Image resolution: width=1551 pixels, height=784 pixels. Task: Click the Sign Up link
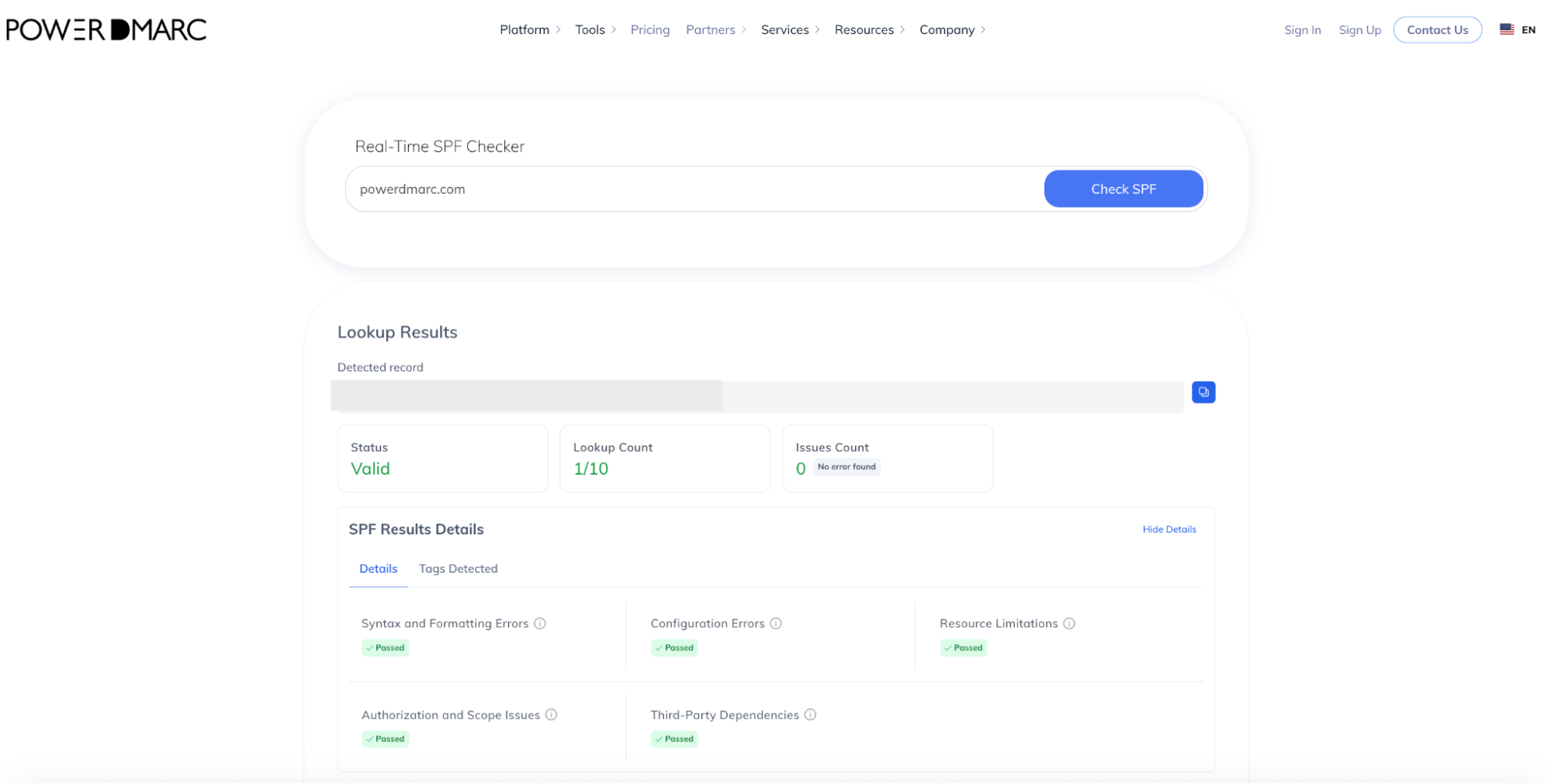click(x=1359, y=29)
